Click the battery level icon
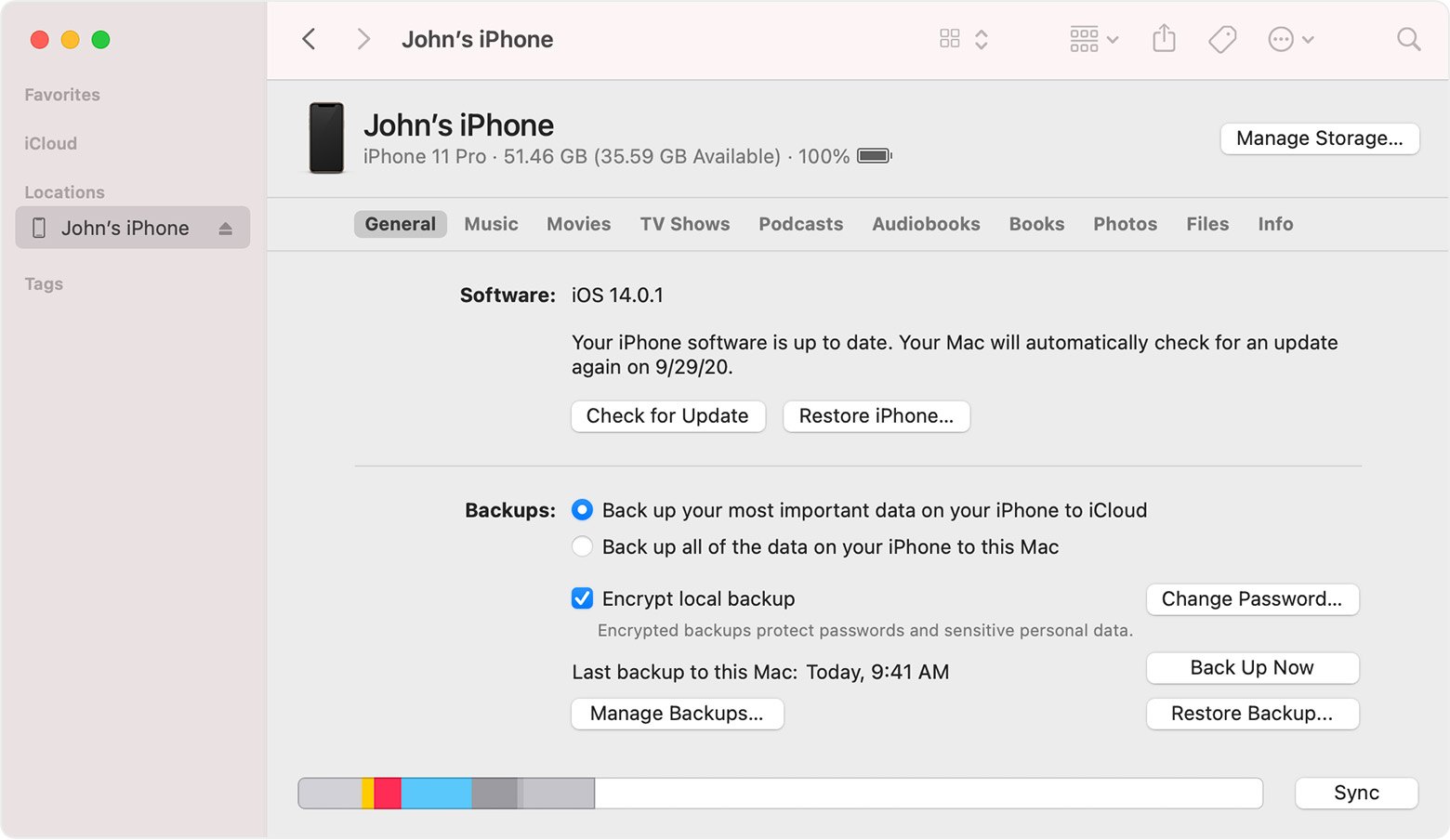 pyautogui.click(x=874, y=156)
